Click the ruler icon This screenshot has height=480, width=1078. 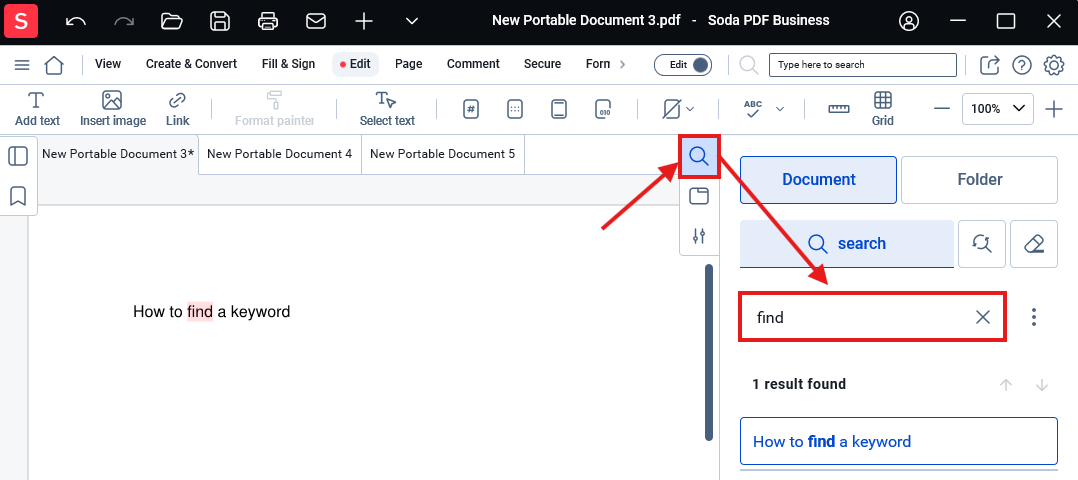point(839,109)
